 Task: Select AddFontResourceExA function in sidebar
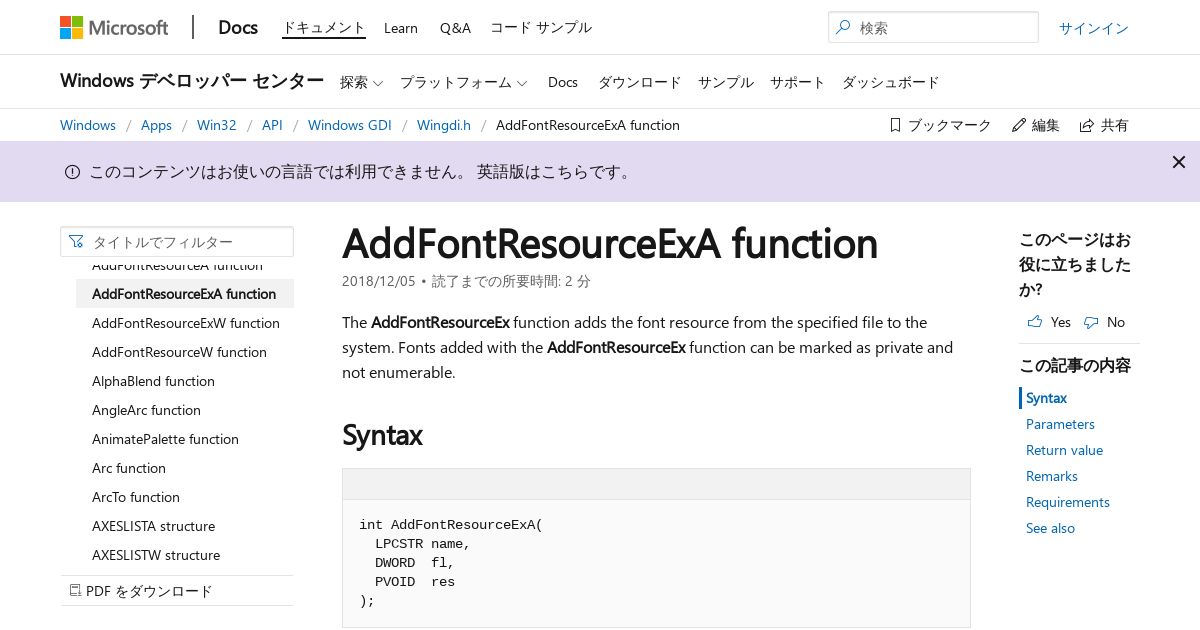[185, 294]
